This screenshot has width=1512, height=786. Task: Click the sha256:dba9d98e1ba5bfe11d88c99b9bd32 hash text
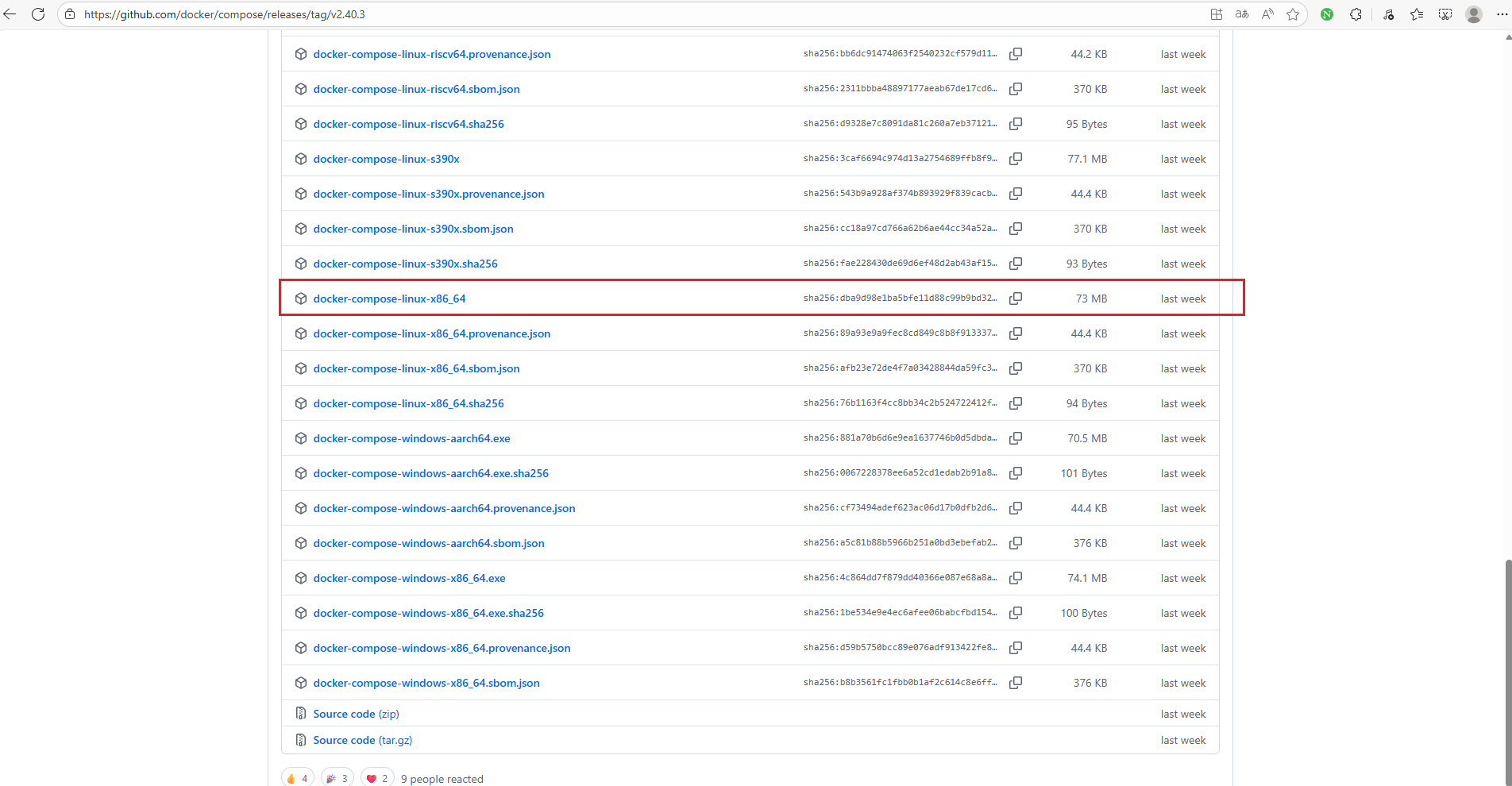tap(900, 299)
